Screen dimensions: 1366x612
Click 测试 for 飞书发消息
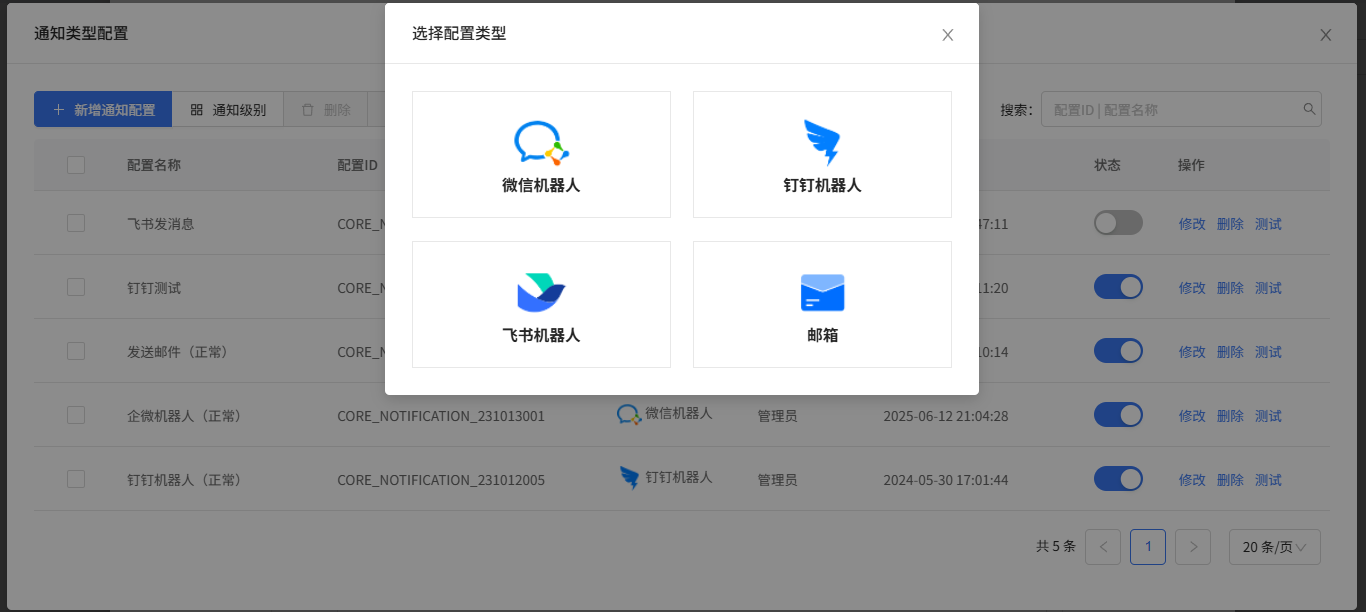pos(1268,224)
